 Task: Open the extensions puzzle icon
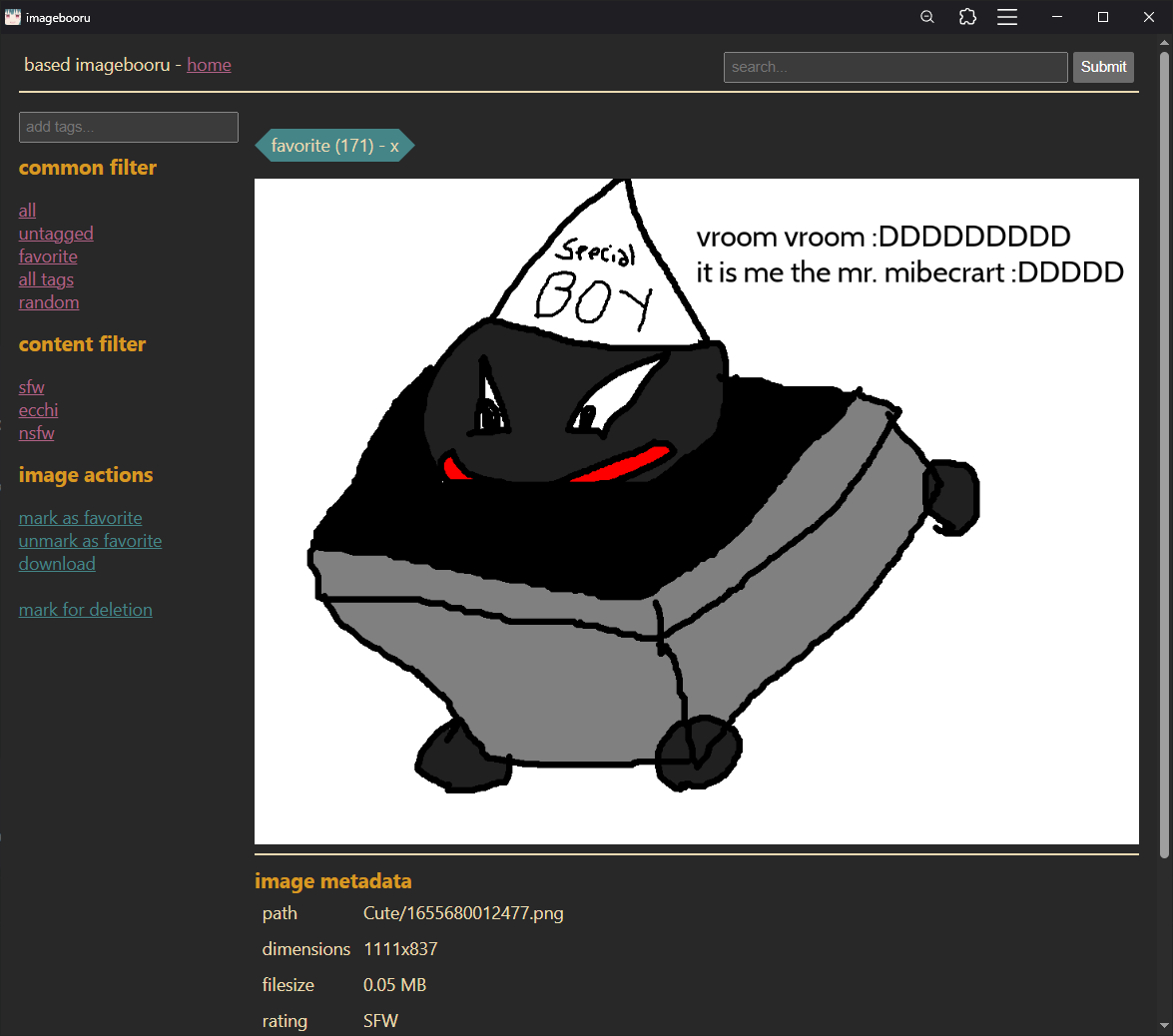point(967,16)
